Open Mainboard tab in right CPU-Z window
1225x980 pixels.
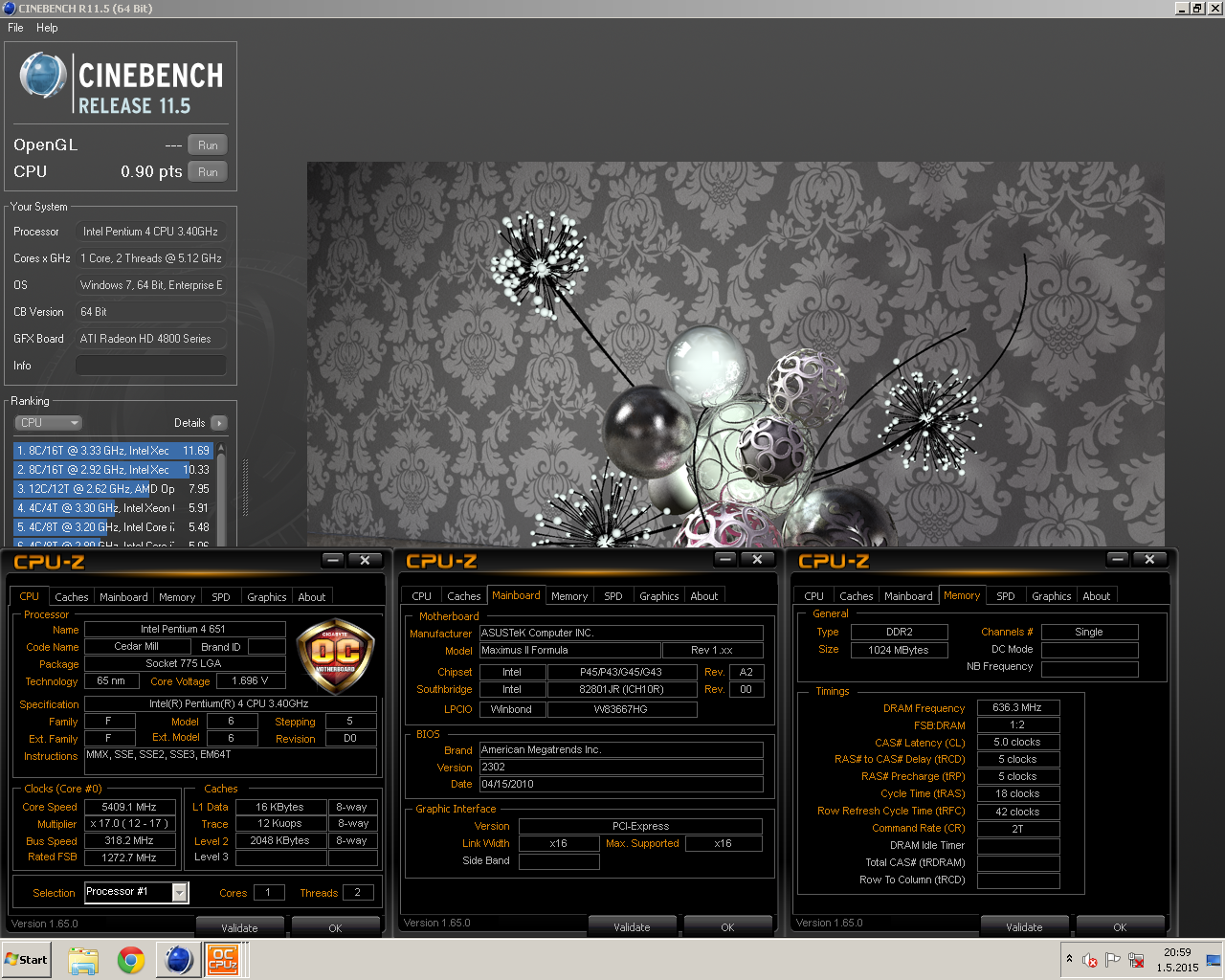908,596
